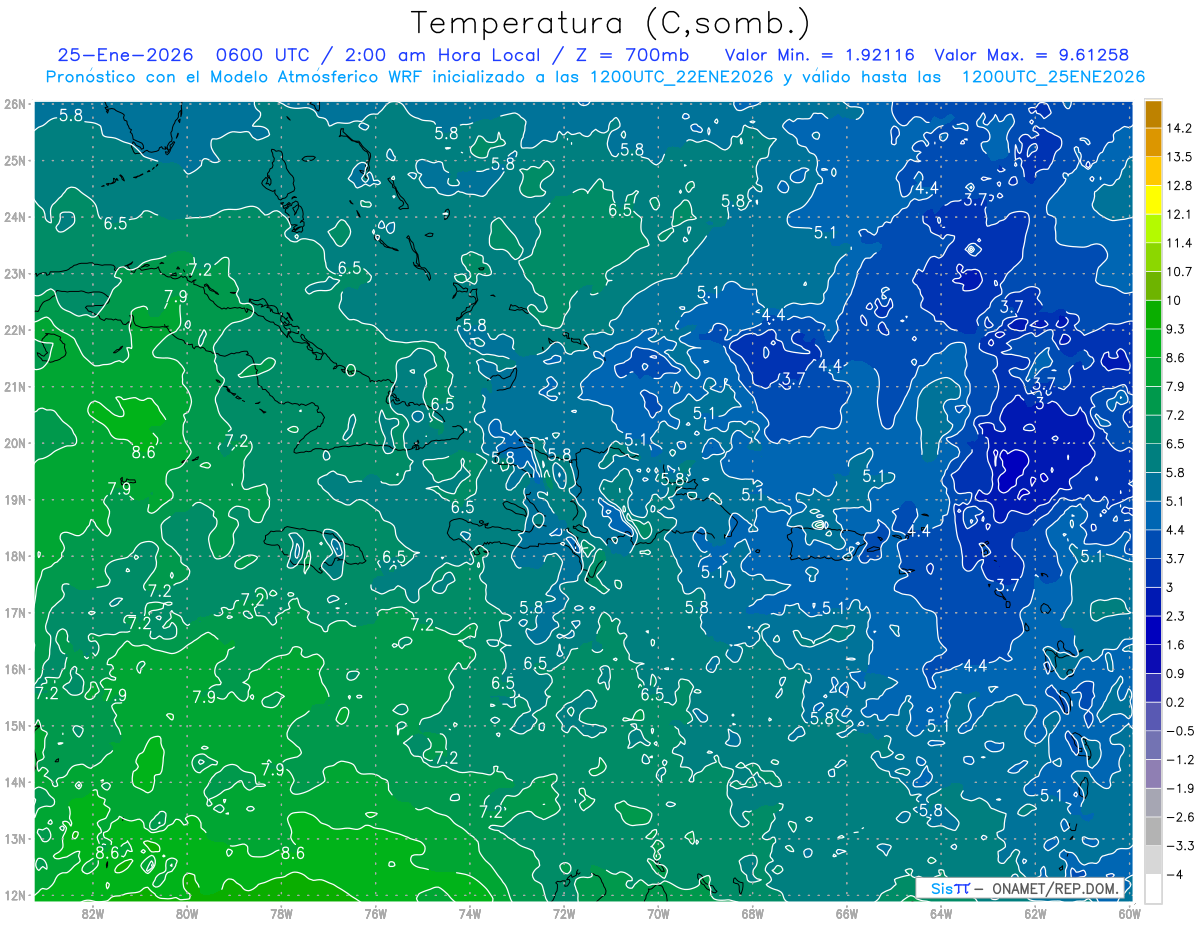
Task: Click the '74W' longitude axis label
Action: 469,913
